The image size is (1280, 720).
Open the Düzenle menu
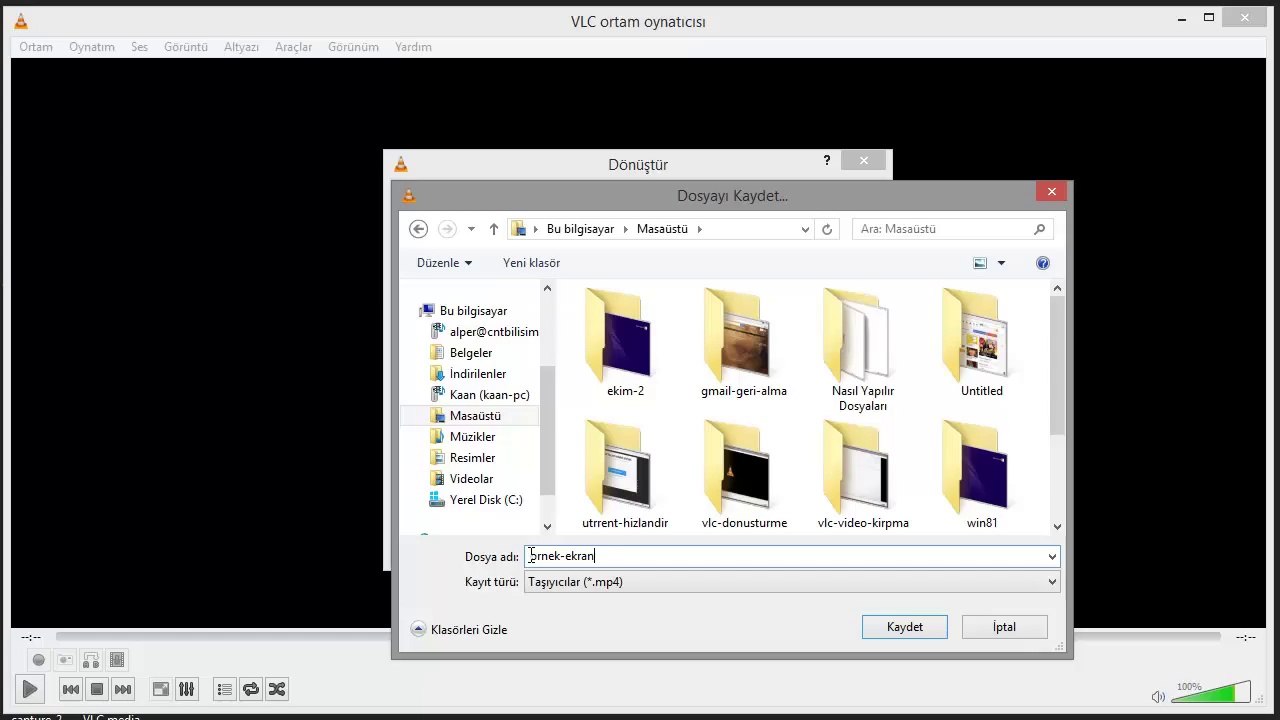point(444,263)
